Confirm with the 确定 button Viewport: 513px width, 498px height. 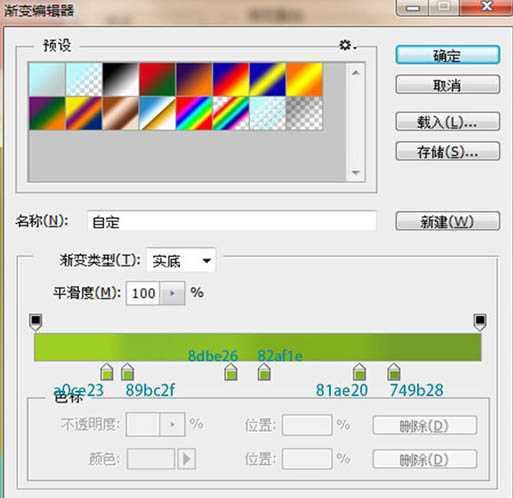point(448,55)
